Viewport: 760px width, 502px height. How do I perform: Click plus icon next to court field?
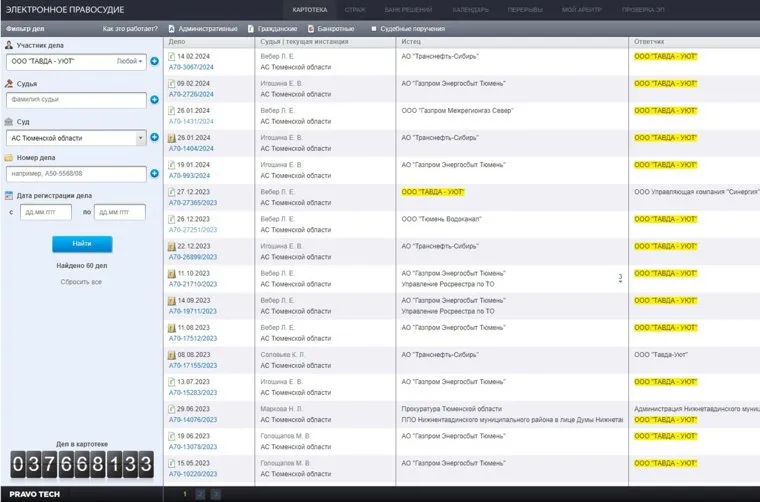pos(154,138)
